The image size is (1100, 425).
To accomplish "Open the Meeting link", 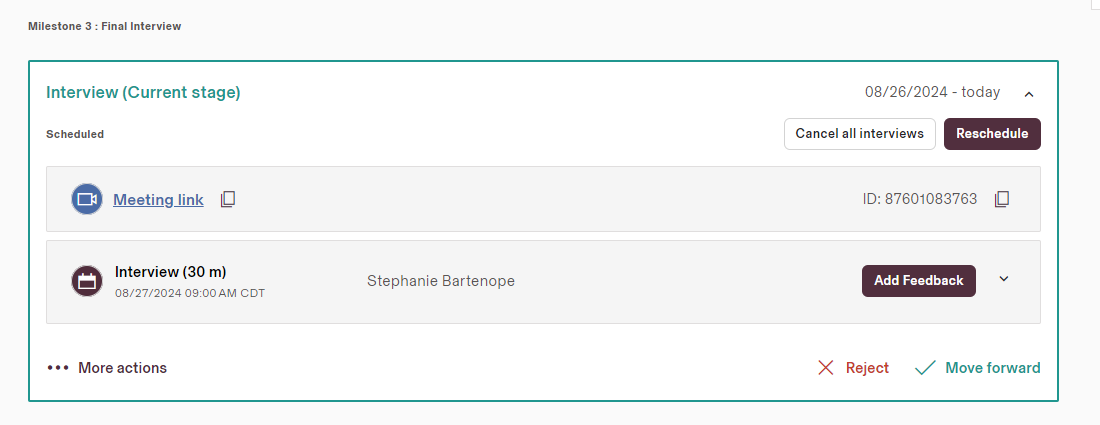I will 158,200.
